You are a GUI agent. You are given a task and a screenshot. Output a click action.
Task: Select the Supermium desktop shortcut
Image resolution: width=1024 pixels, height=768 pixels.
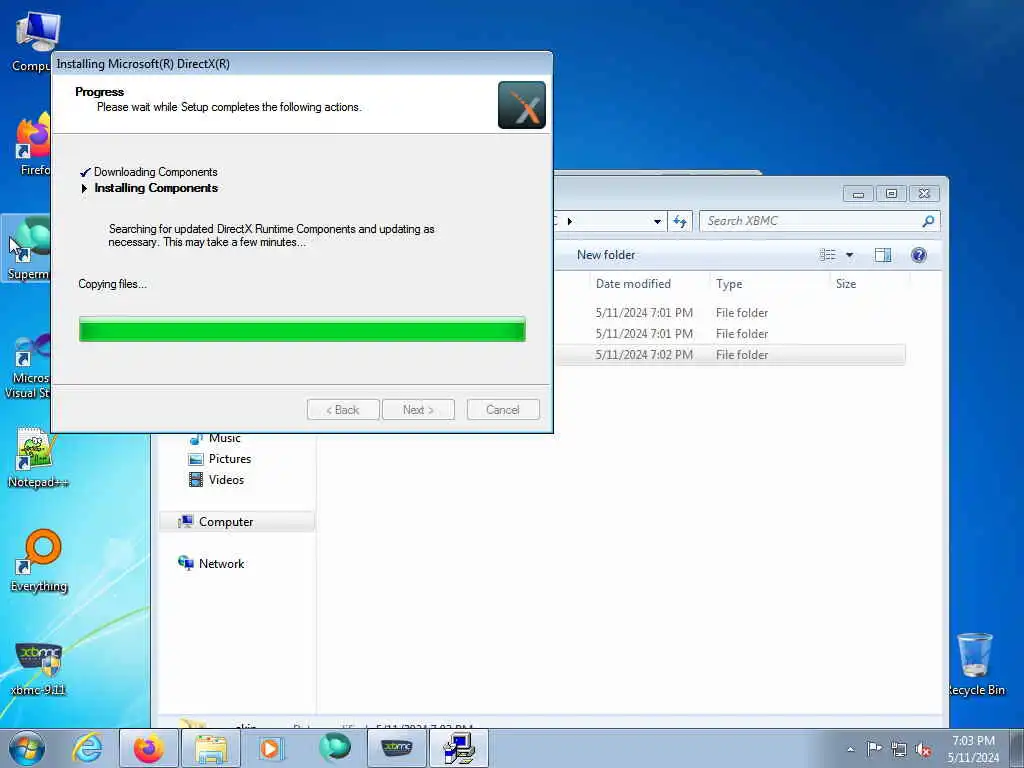point(27,249)
